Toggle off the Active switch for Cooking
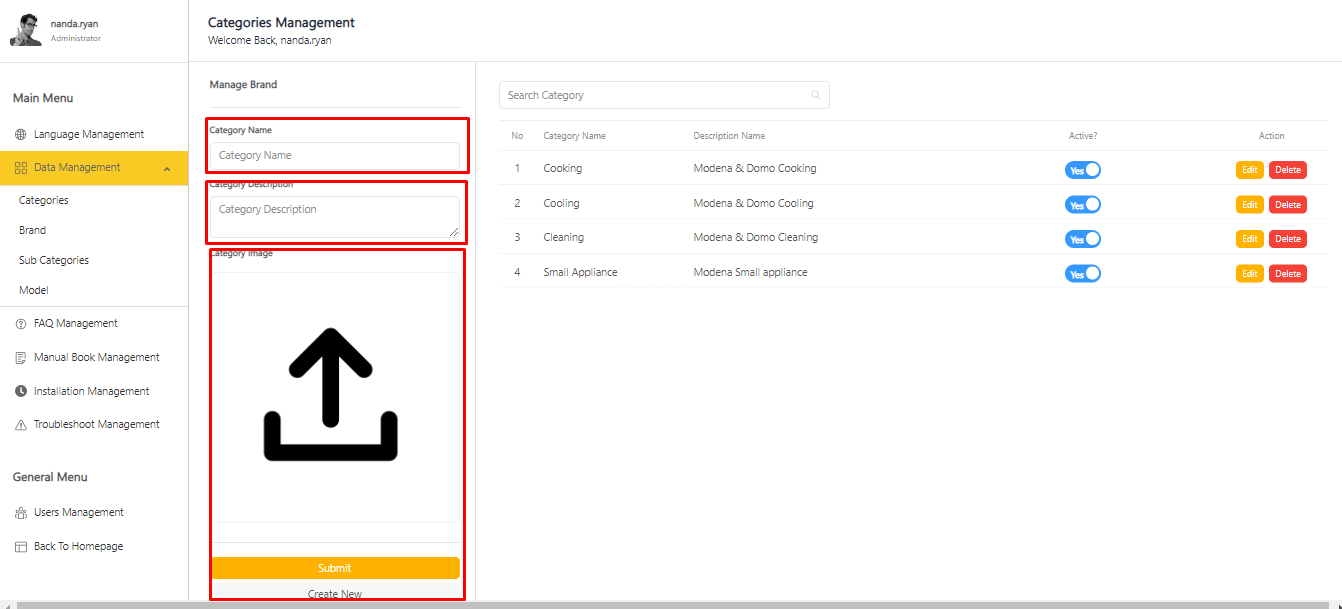 [x=1082, y=170]
